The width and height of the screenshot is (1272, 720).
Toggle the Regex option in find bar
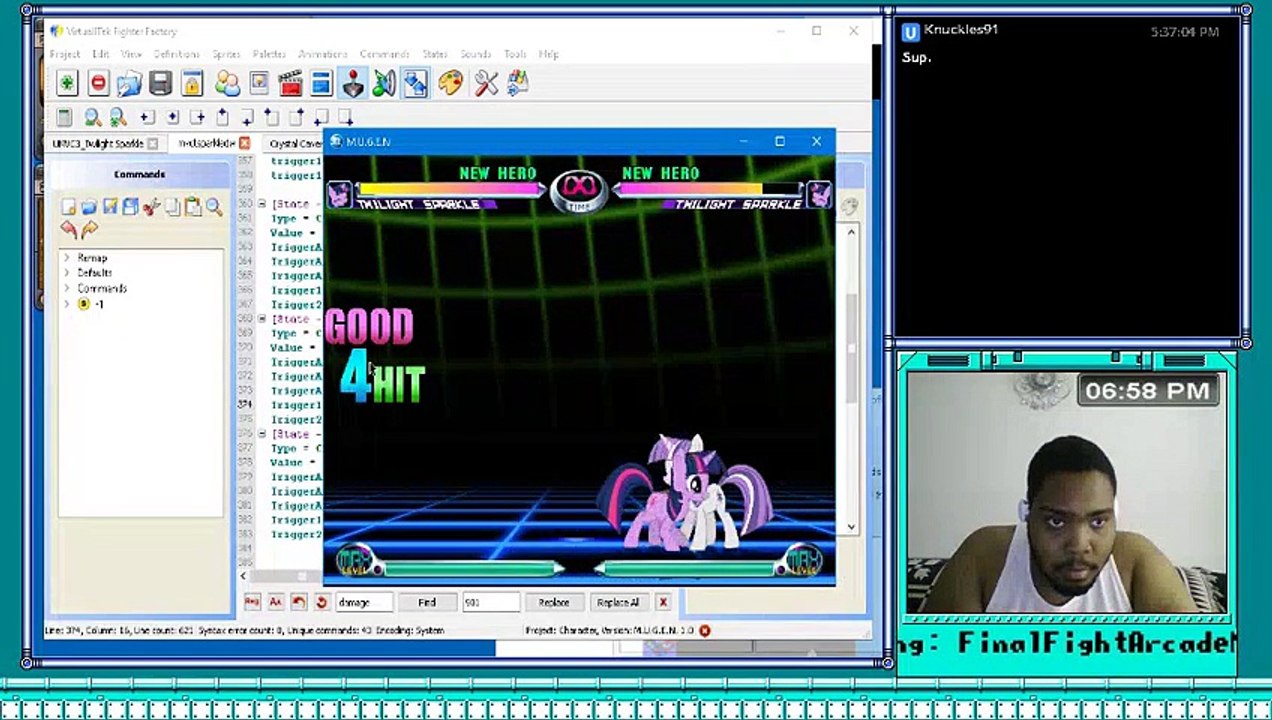click(x=252, y=602)
